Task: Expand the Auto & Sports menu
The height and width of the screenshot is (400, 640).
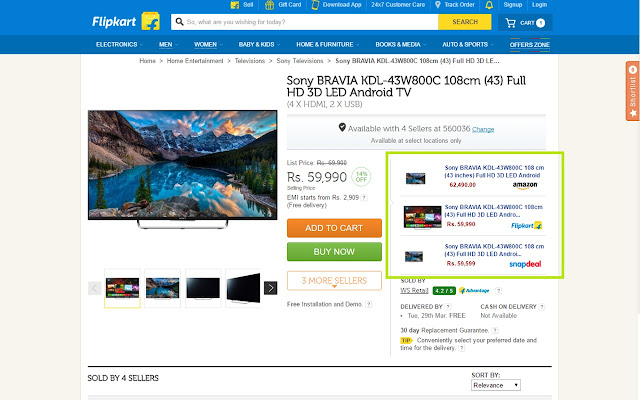Action: [467, 44]
